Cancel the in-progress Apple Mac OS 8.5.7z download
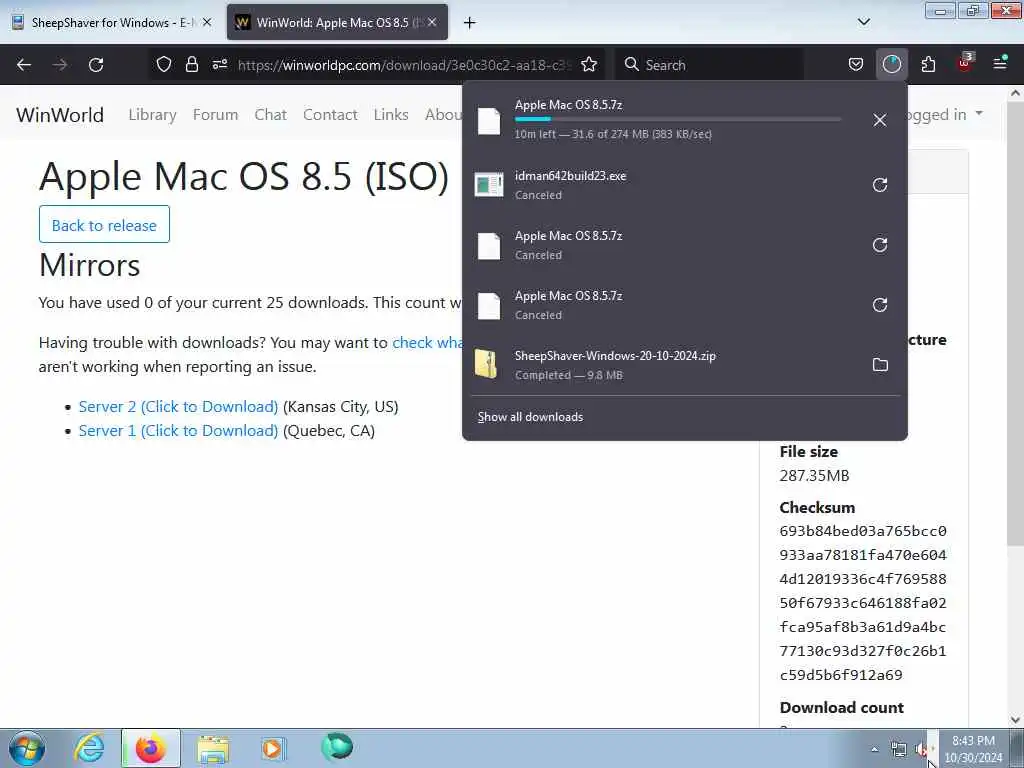This screenshot has width=1024, height=768. [880, 120]
